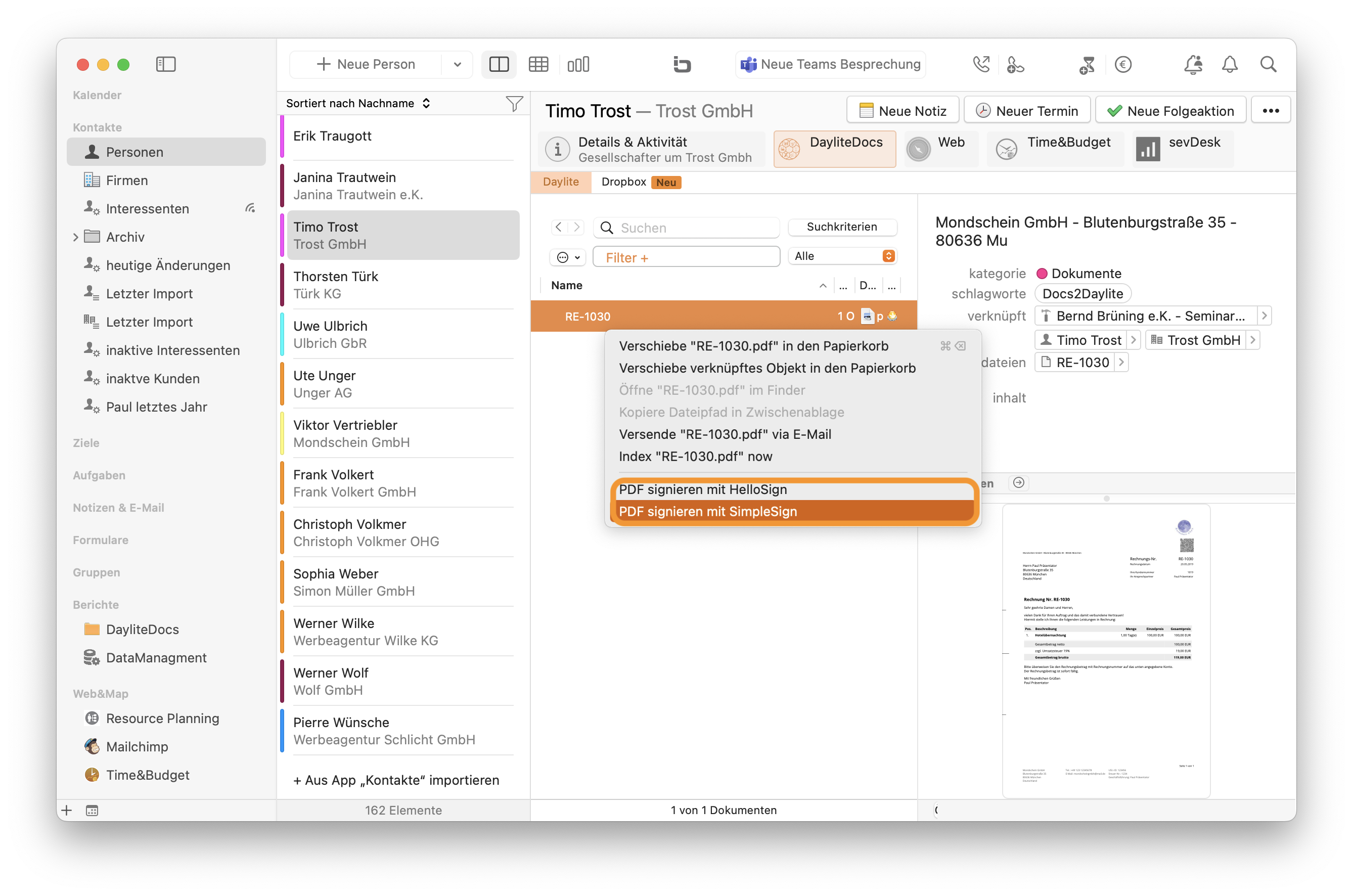1353x896 pixels.
Task: Open the Time&Budget tab
Action: [1055, 149]
